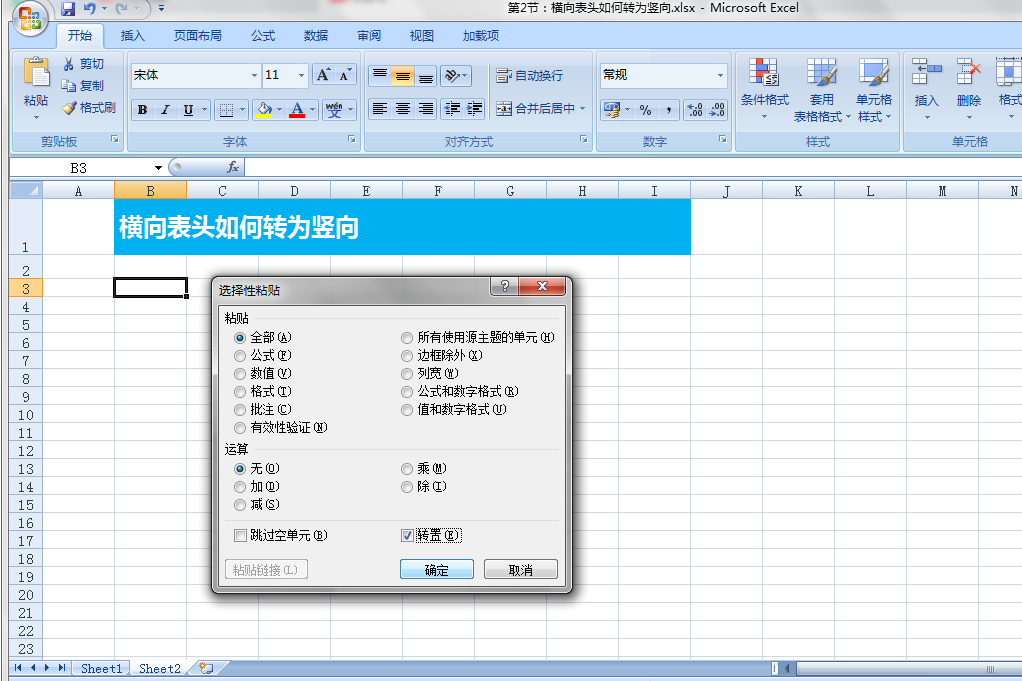The width and height of the screenshot is (1022, 681).
Task: Center cell text horizontally
Action: pyautogui.click(x=403, y=108)
